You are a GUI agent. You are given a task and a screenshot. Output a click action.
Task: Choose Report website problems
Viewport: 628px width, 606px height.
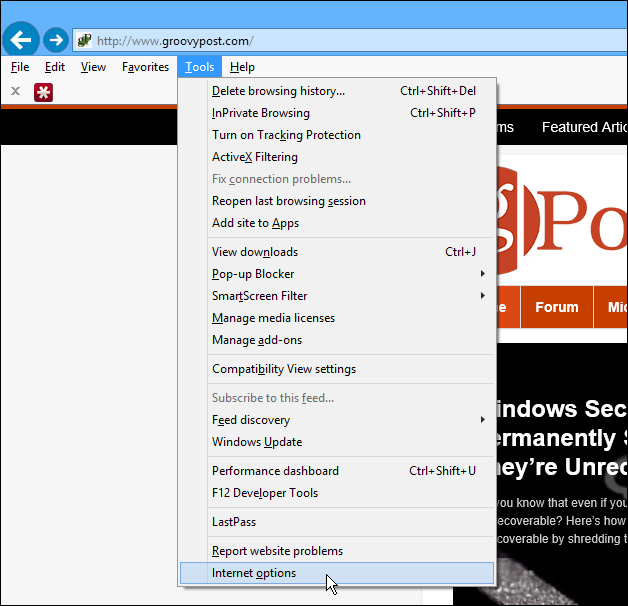pos(337,551)
